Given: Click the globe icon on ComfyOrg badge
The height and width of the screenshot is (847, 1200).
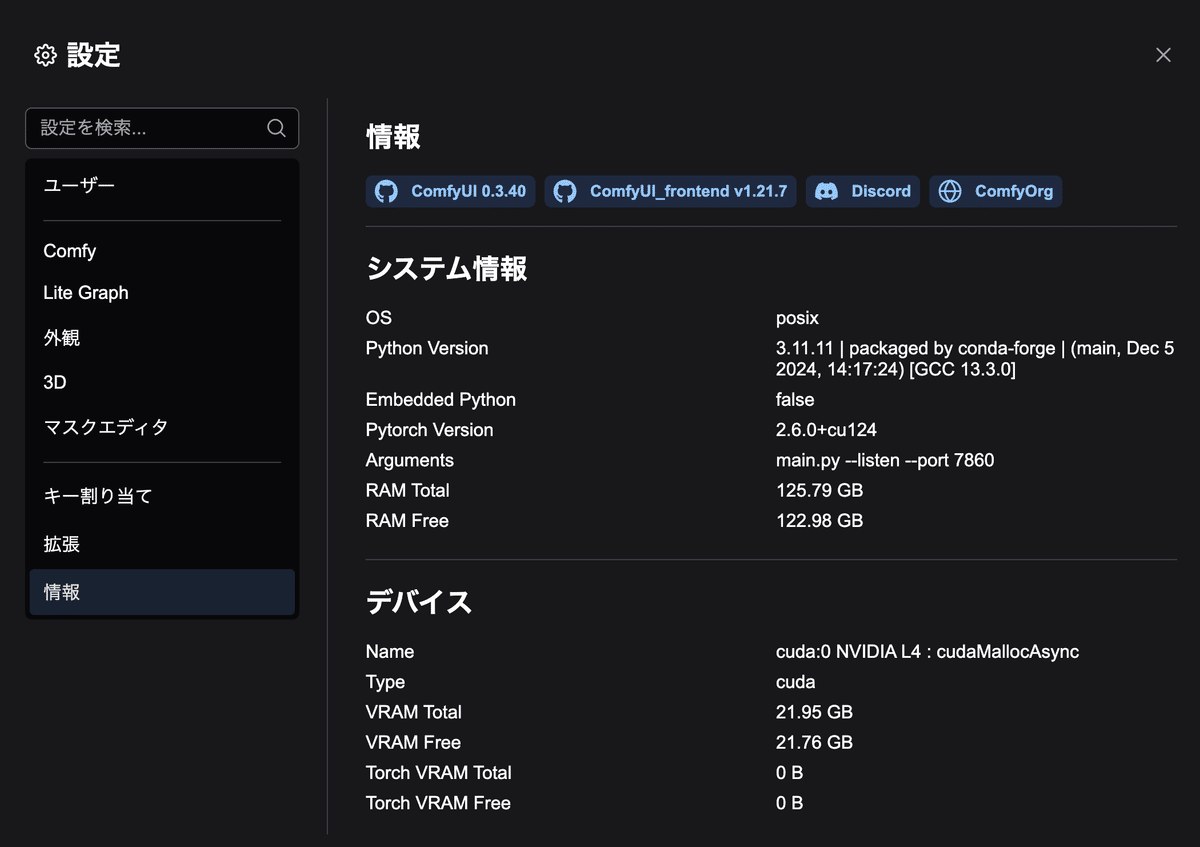Looking at the screenshot, I should pyautogui.click(x=950, y=191).
